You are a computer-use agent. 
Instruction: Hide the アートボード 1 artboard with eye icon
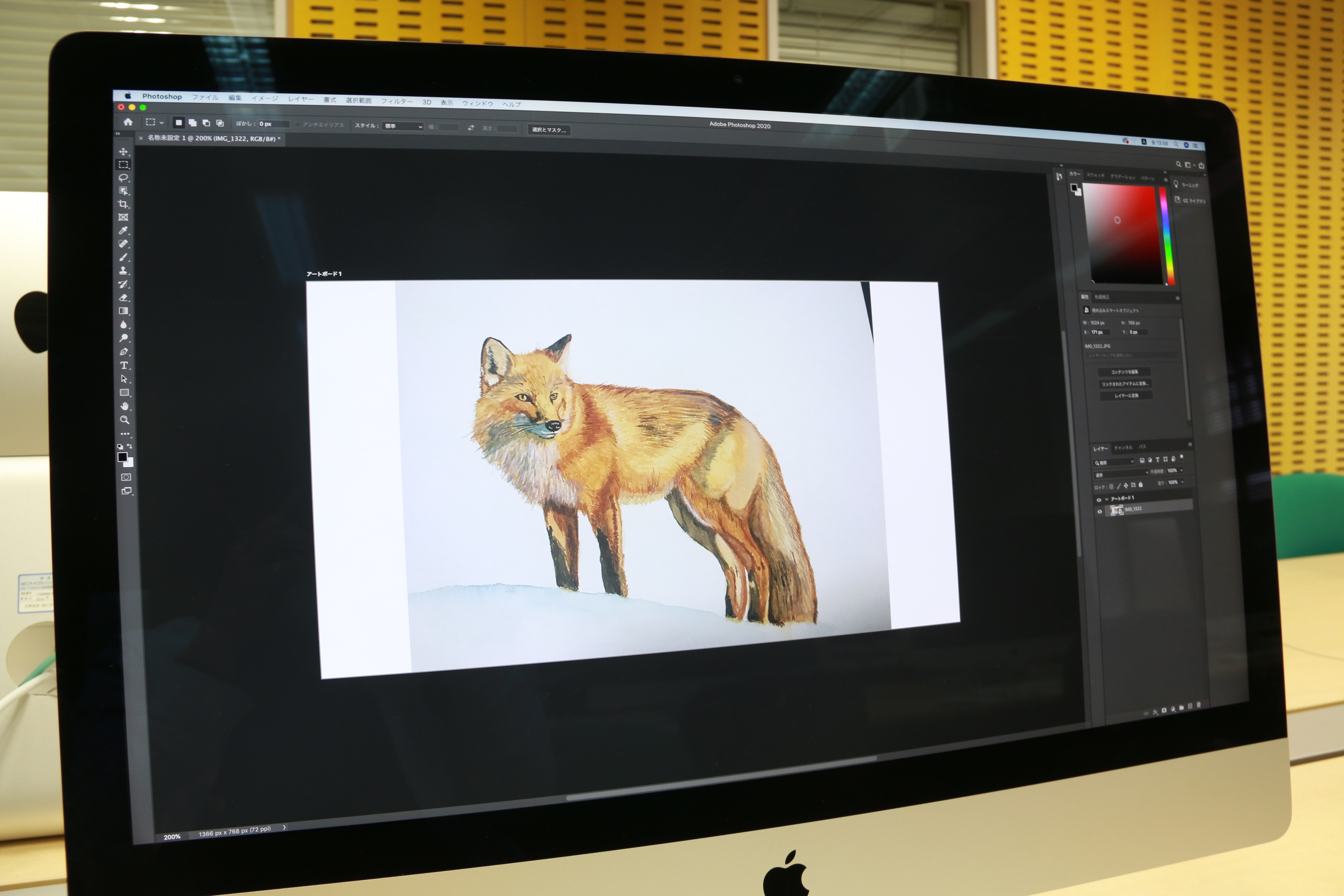pyautogui.click(x=1099, y=500)
